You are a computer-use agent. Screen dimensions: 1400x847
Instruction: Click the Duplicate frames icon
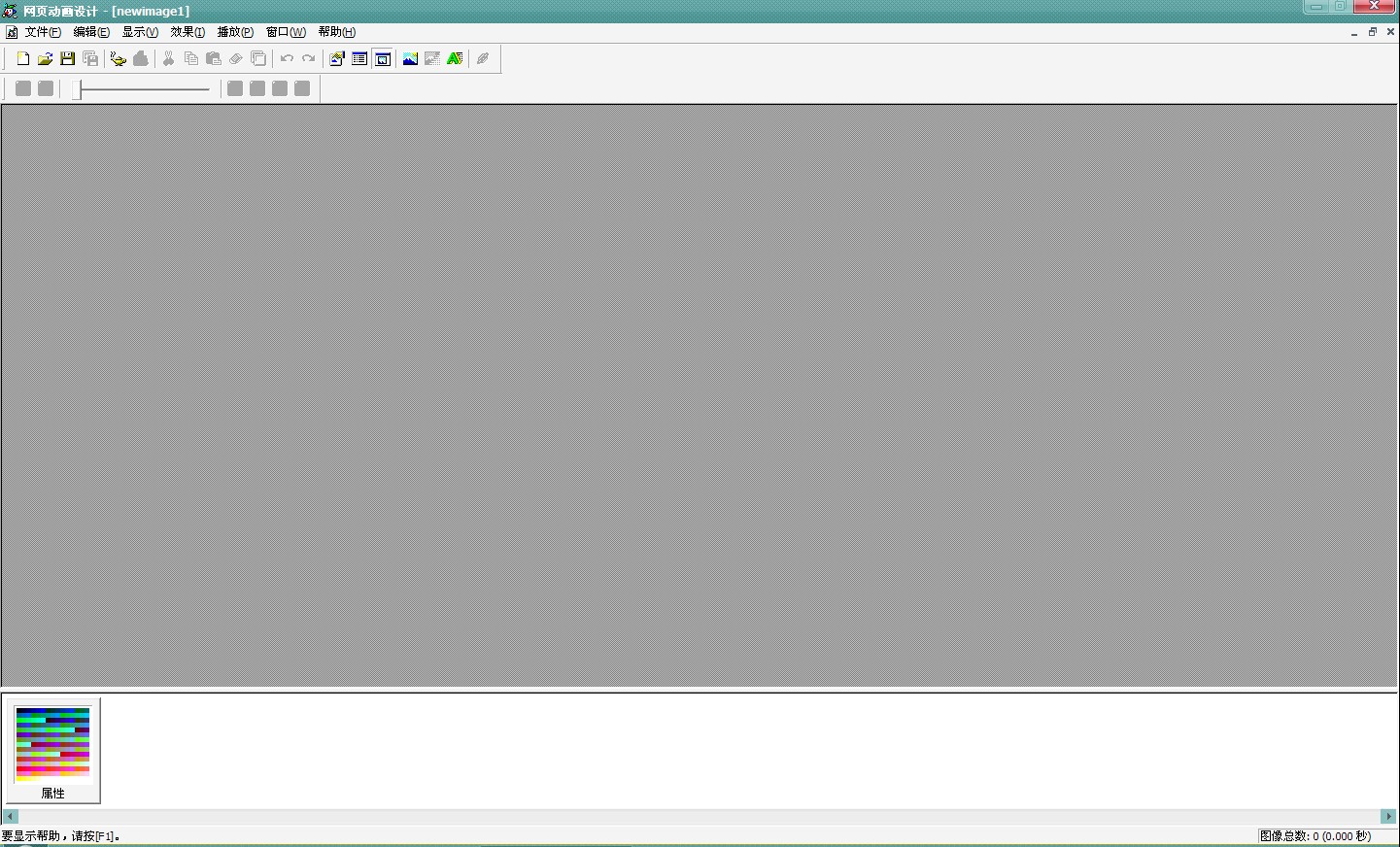pos(257,59)
